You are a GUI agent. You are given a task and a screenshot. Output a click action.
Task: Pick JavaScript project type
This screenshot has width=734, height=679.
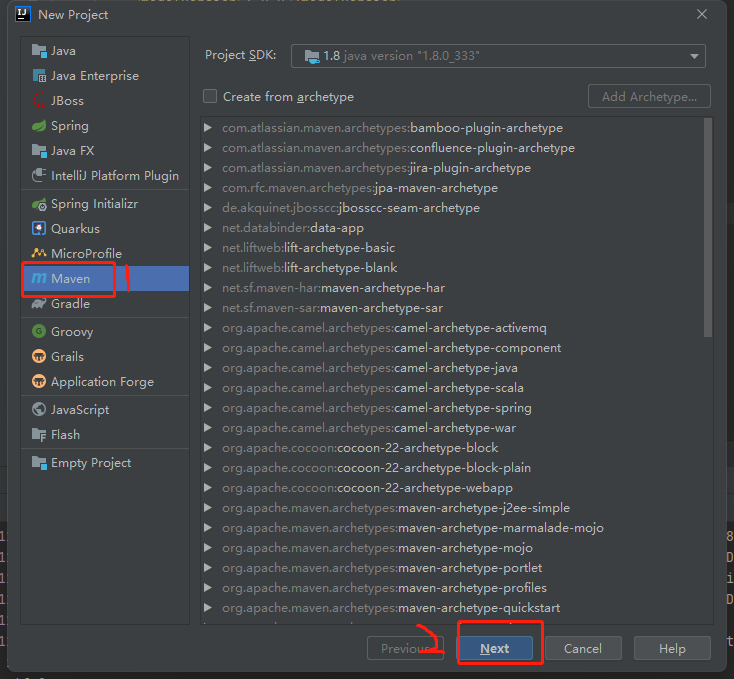tap(105, 409)
